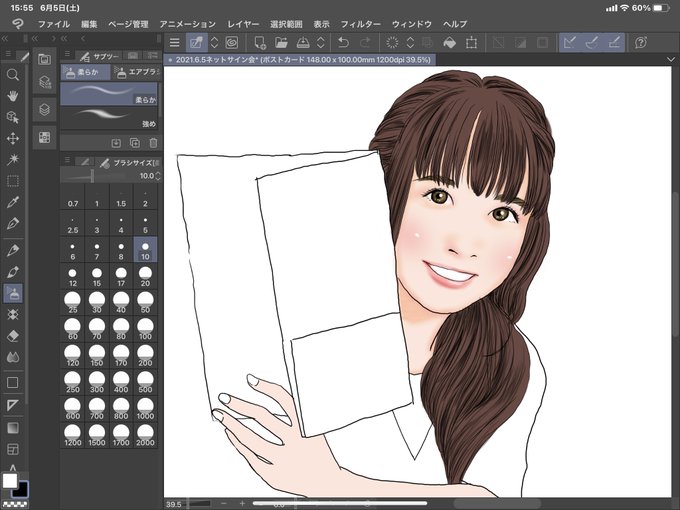Select the Eraser tool
The width and height of the screenshot is (680, 510).
pyautogui.click(x=13, y=336)
